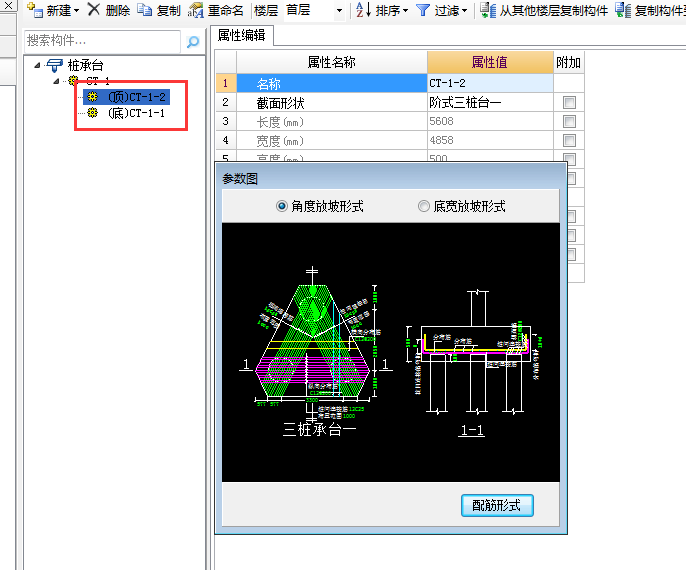Click the search magnifier icon
The image size is (686, 570).
(x=193, y=42)
